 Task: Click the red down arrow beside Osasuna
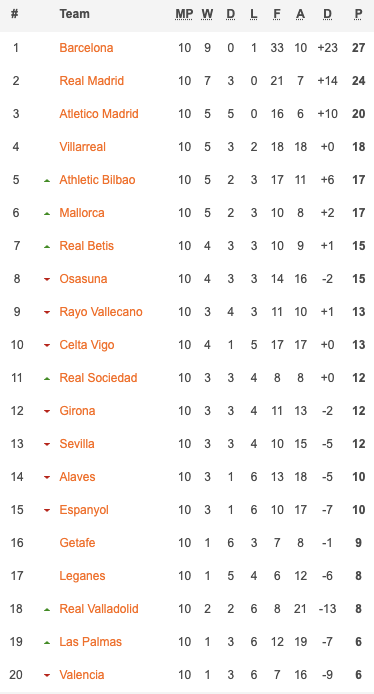click(x=47, y=279)
